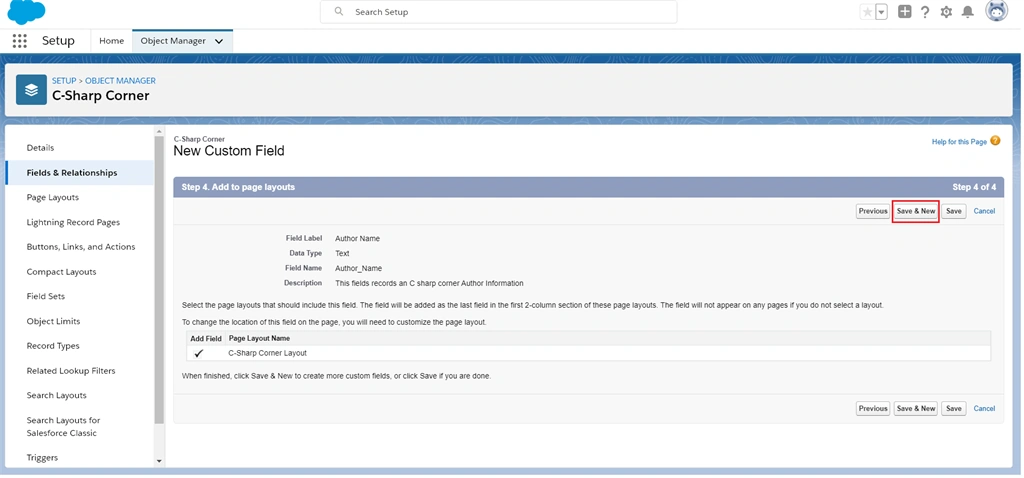1024x478 pixels.
Task: Open the favorites list dropdown arrow
Action: pos(882,12)
